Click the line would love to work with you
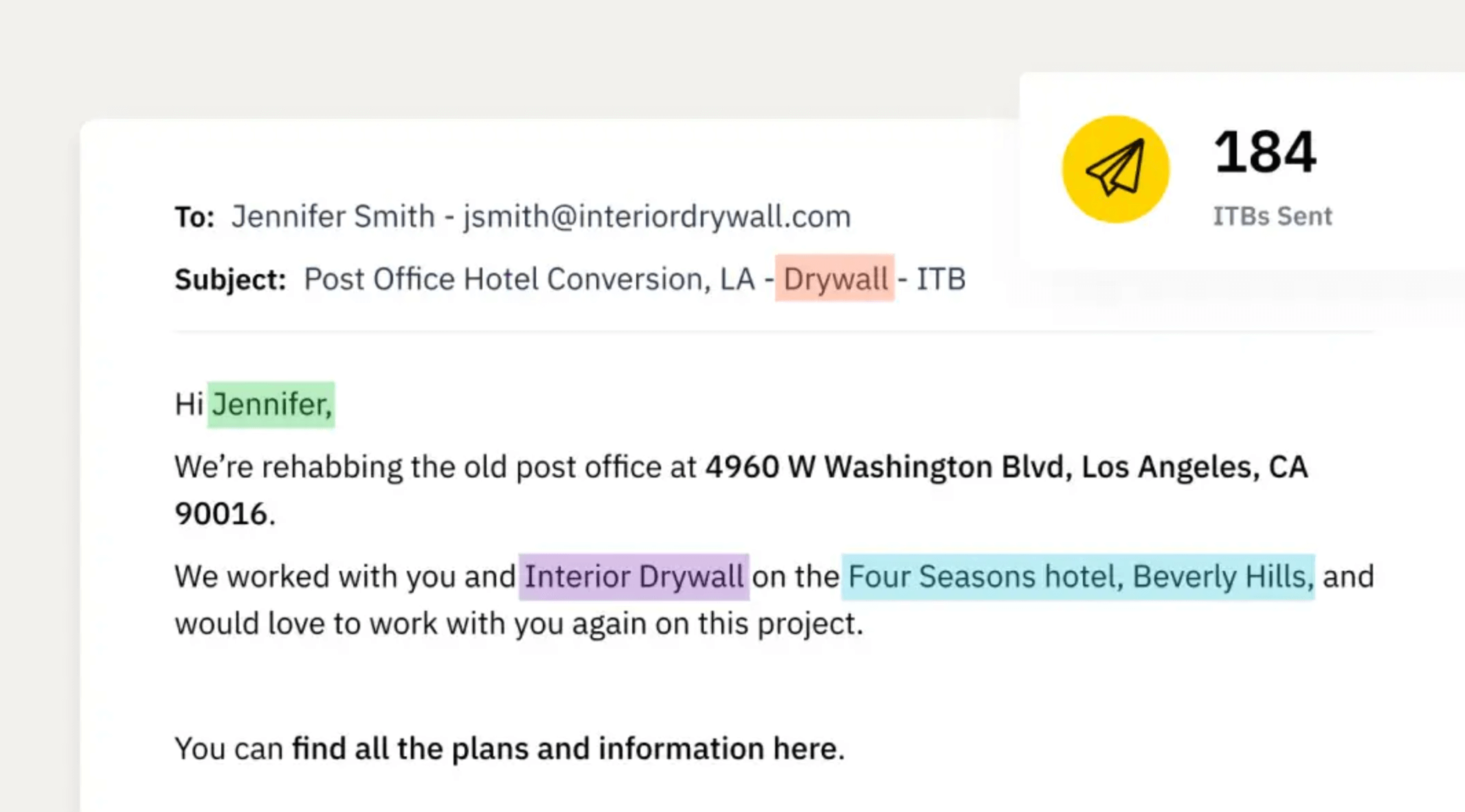This screenshot has height=812, width=1465. click(x=519, y=624)
